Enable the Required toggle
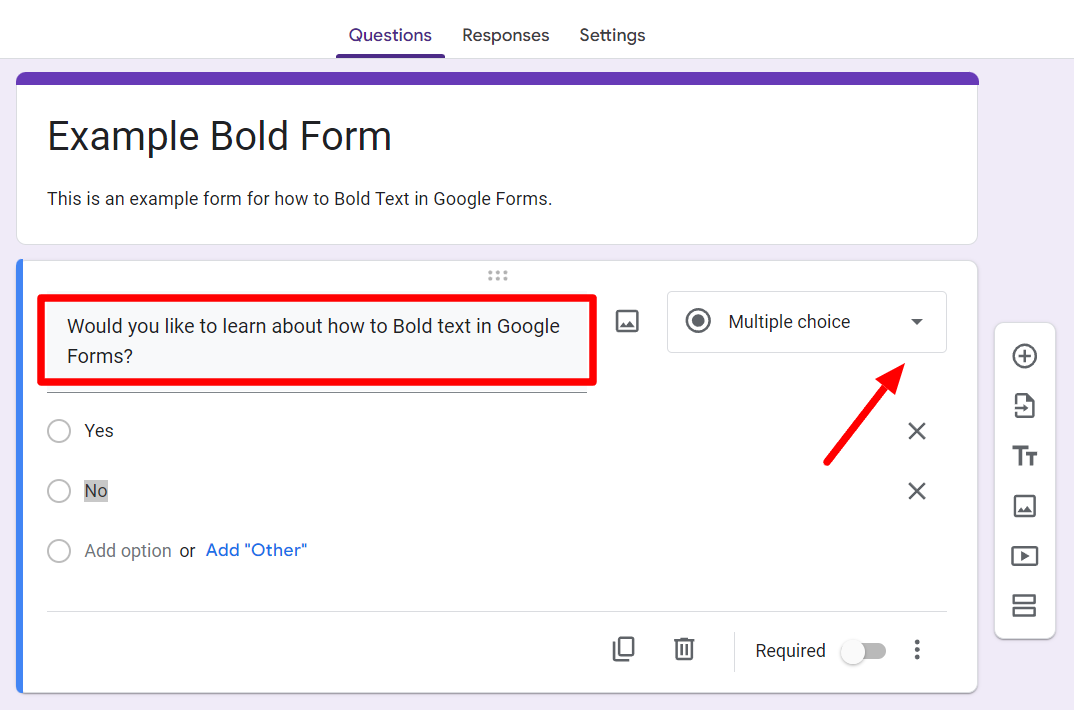This screenshot has height=710, width=1074. click(x=863, y=650)
